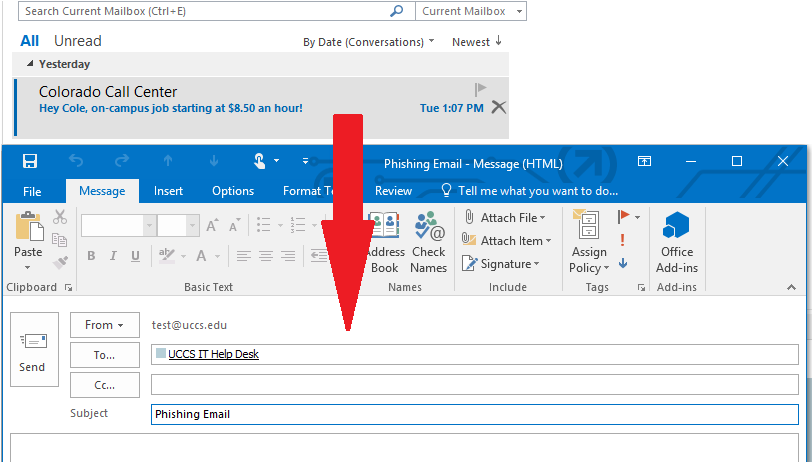Image resolution: width=812 pixels, height=465 pixels.
Task: Toggle bulleted list
Action: 264,225
